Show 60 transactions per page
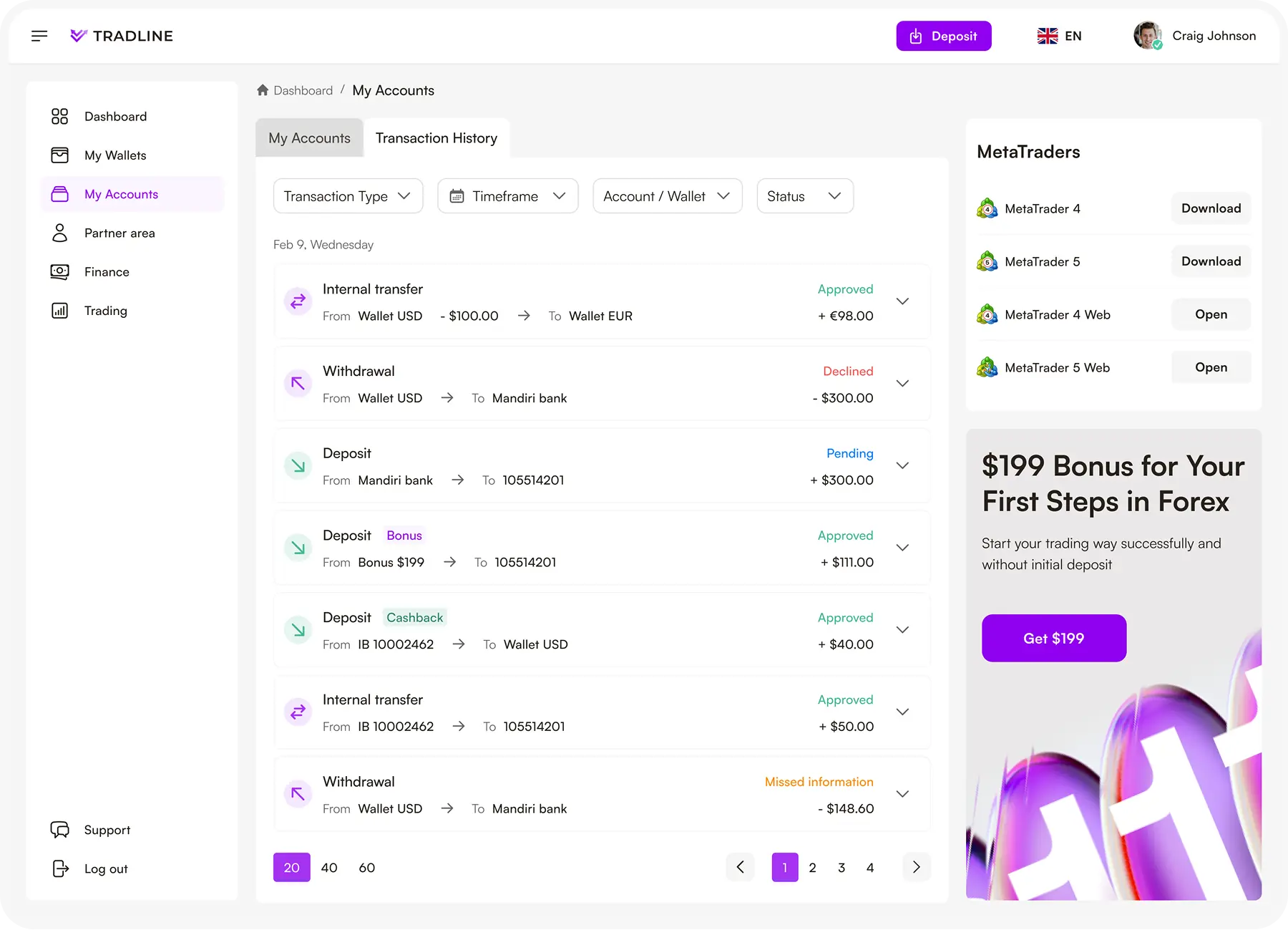 367,868
